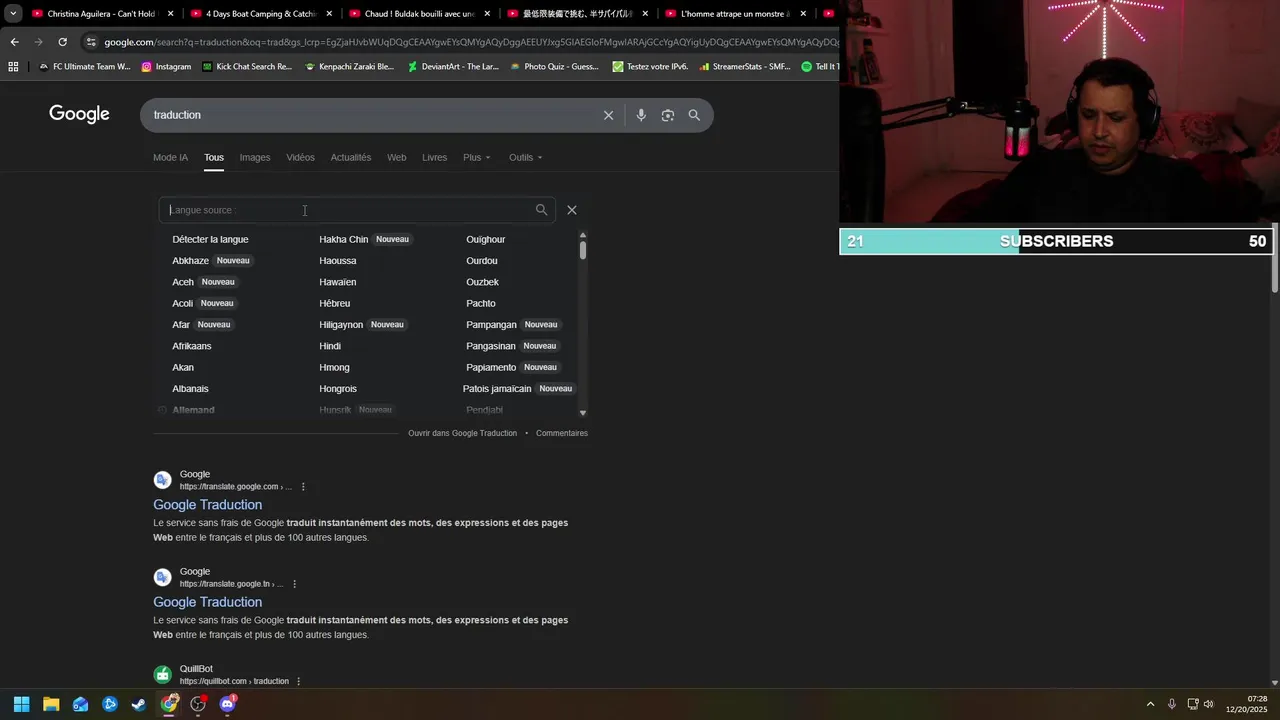1280x720 pixels.
Task: Open the FC Ultimate Team bookmark
Action: [x=84, y=67]
